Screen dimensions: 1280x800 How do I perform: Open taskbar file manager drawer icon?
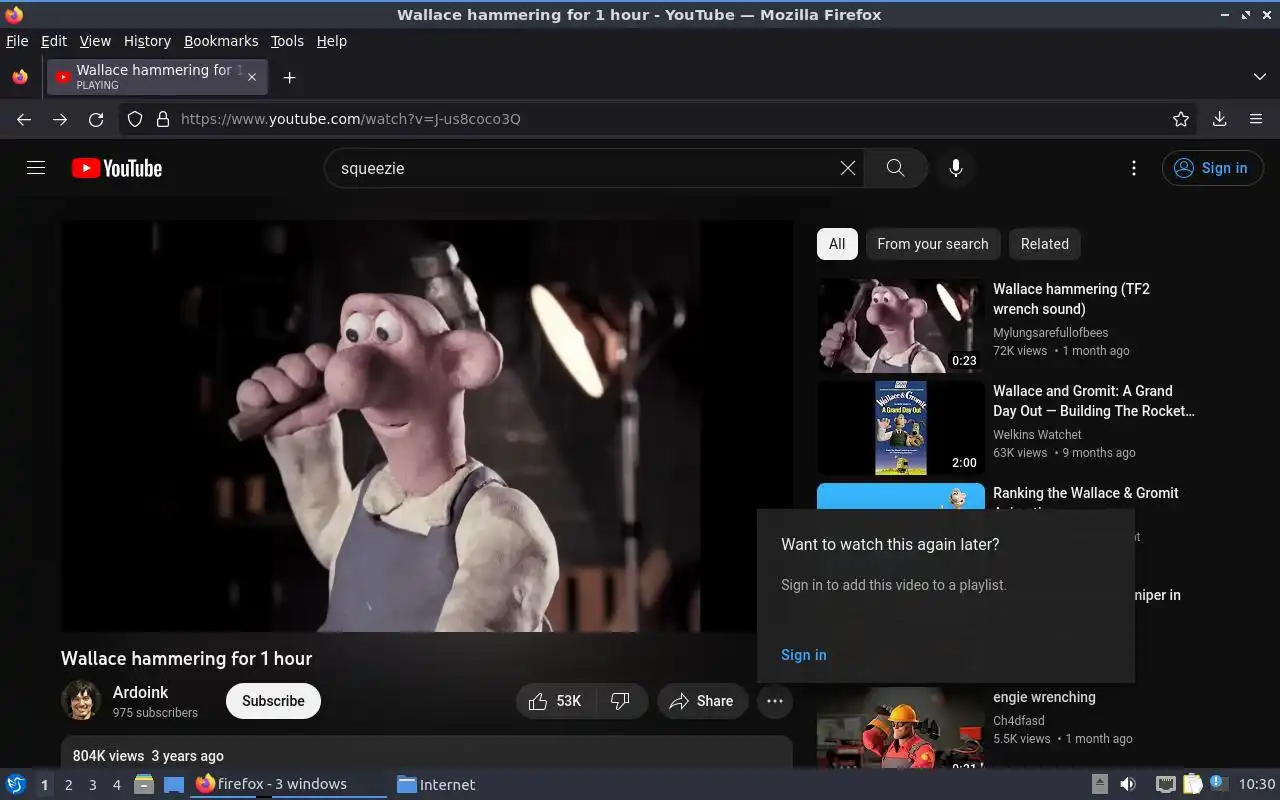[144, 784]
